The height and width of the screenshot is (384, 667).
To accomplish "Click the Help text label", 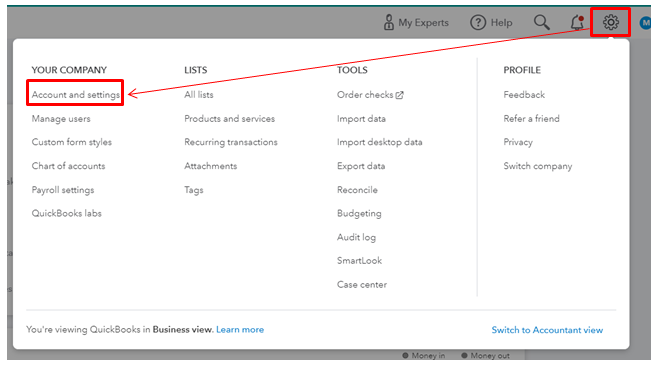I will click(x=502, y=23).
